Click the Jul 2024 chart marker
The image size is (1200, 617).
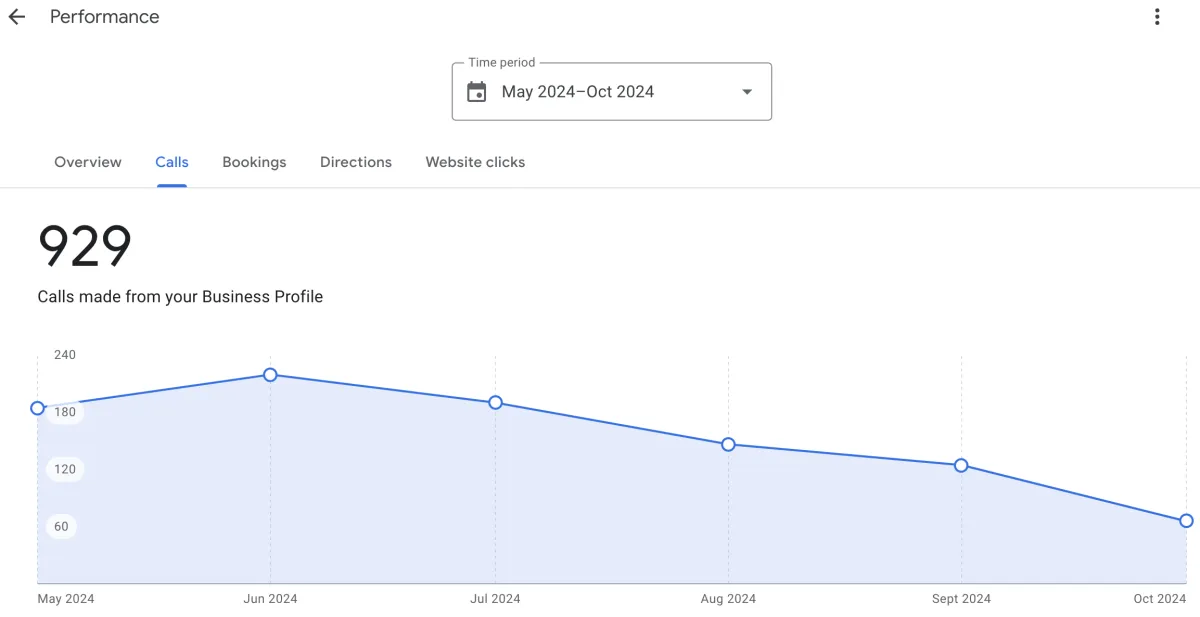(495, 403)
